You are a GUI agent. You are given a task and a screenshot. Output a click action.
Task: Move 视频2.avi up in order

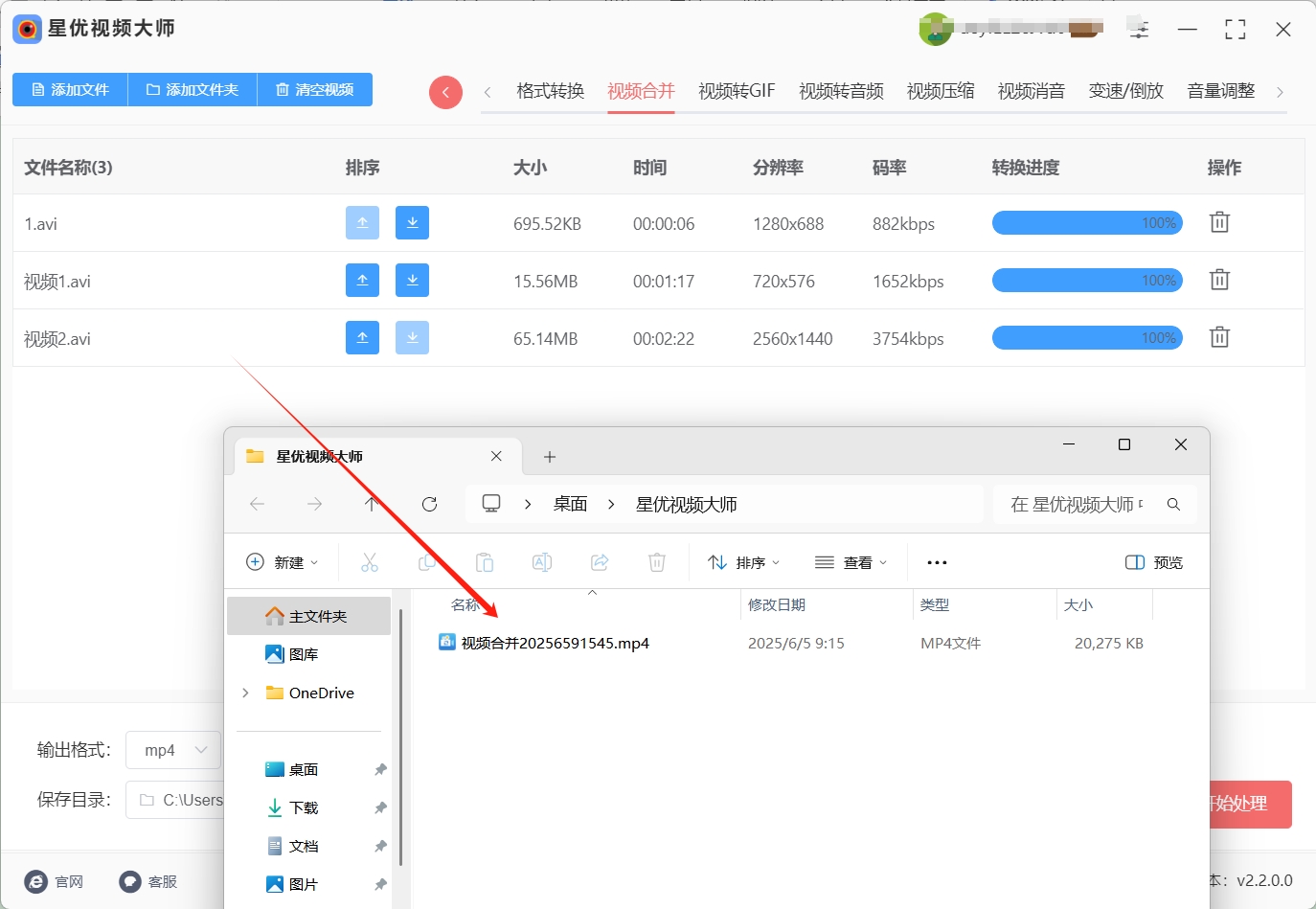[362, 337]
